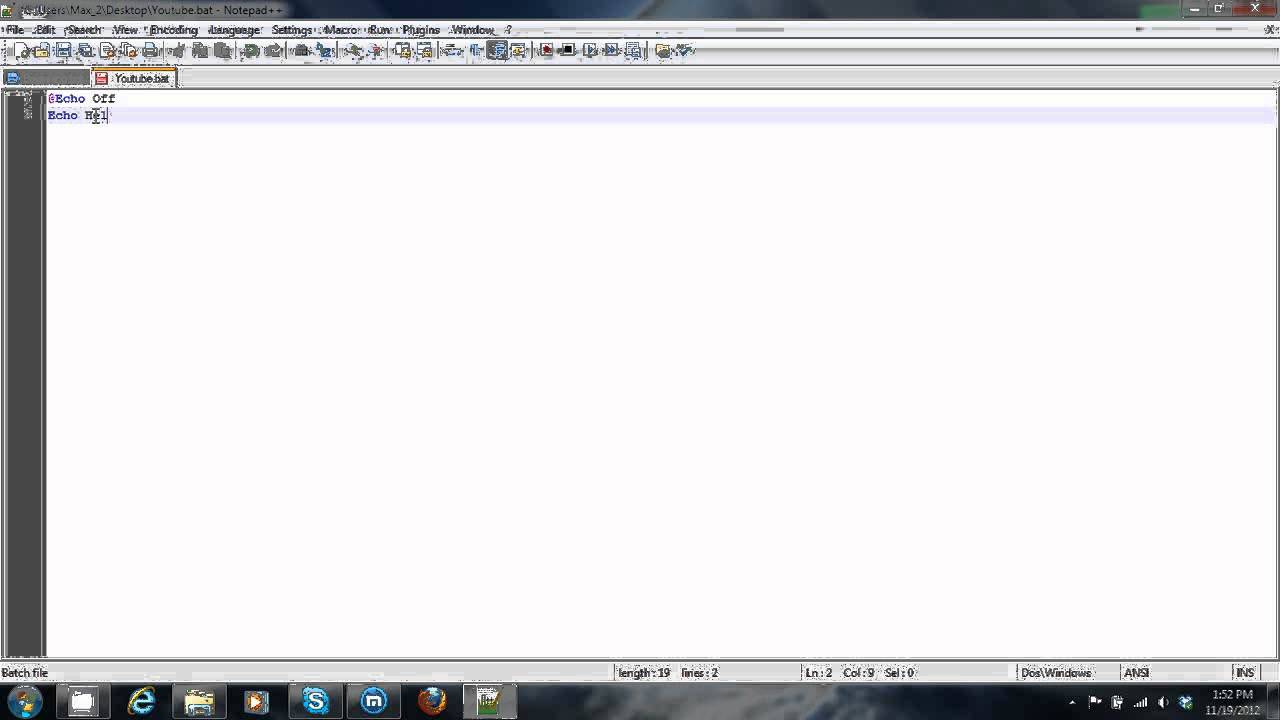Image resolution: width=1280 pixels, height=720 pixels.
Task: Click the volume speaker tray icon
Action: point(1163,702)
